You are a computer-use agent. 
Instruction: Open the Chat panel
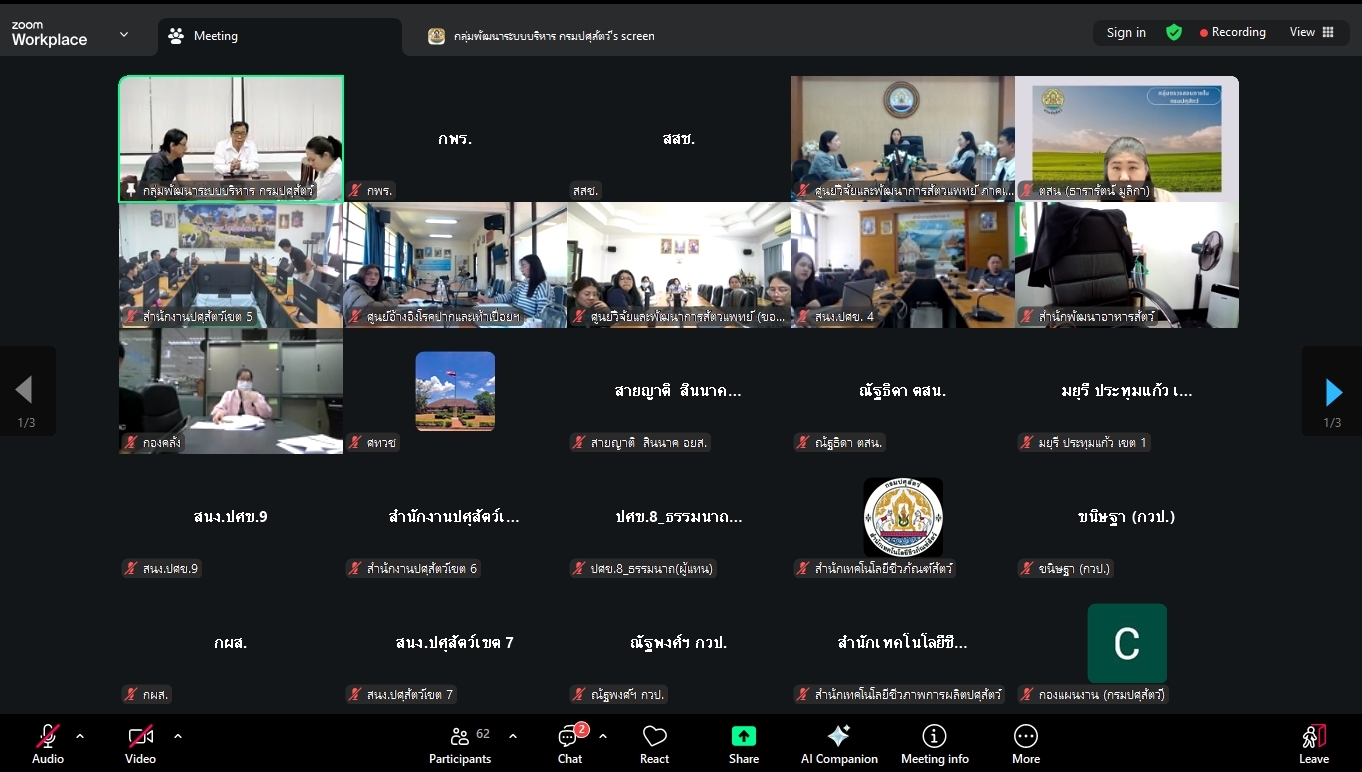(570, 744)
